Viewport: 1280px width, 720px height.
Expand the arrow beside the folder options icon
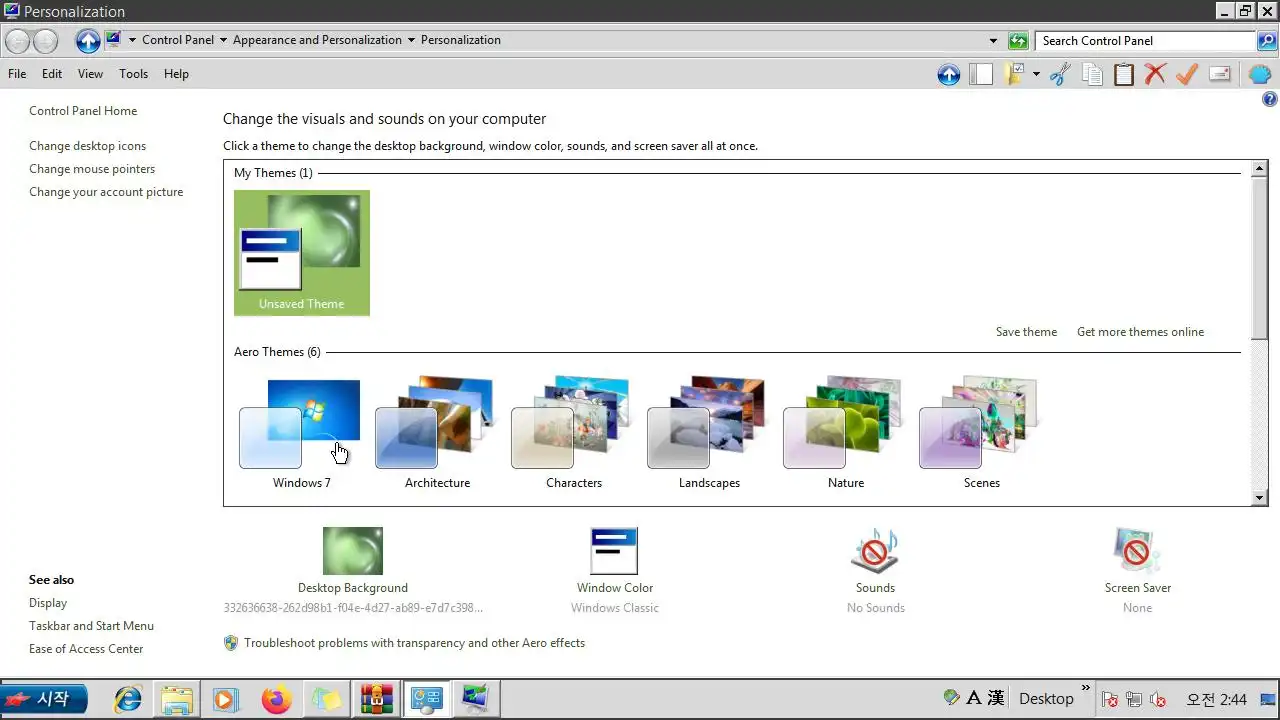1036,74
